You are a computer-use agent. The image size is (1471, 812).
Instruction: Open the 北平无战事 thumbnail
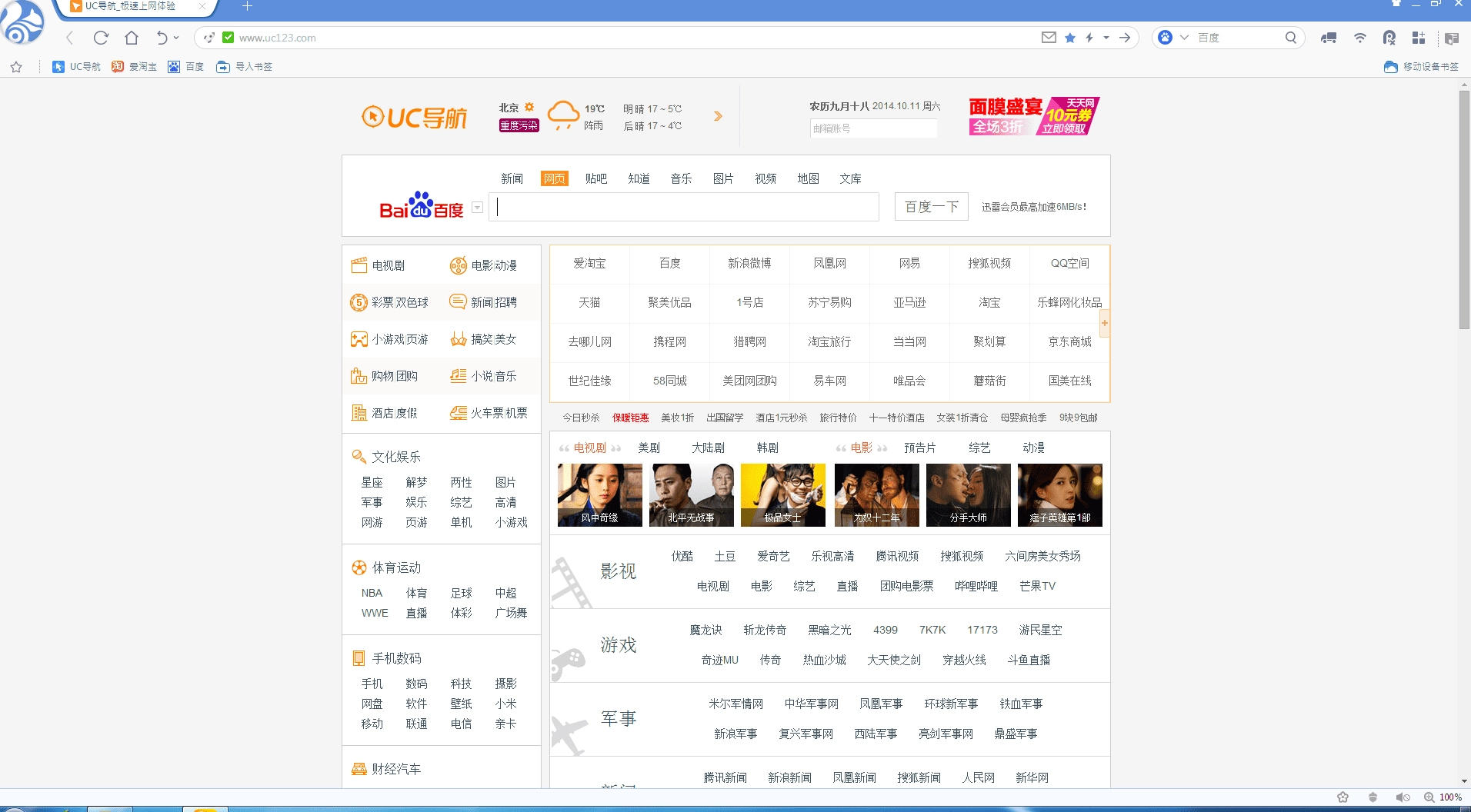(691, 495)
